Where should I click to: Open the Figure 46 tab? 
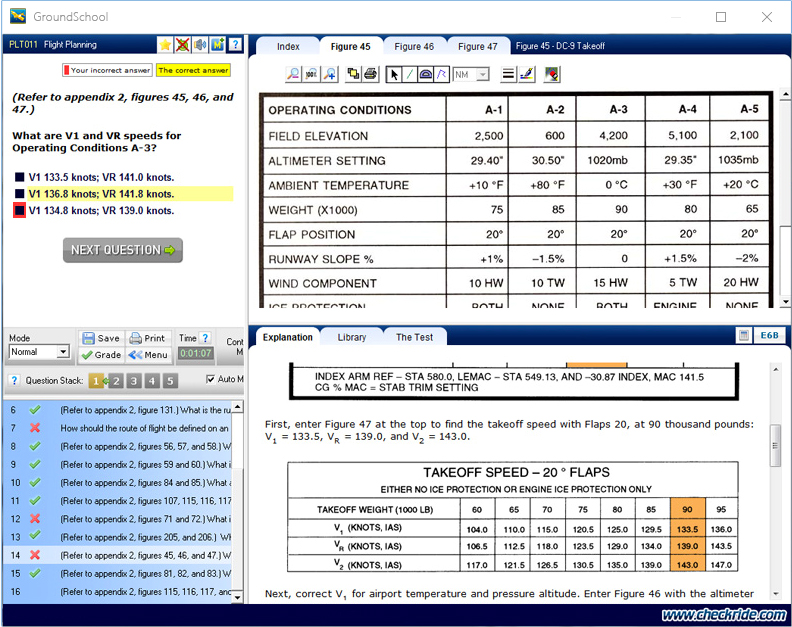coord(414,46)
